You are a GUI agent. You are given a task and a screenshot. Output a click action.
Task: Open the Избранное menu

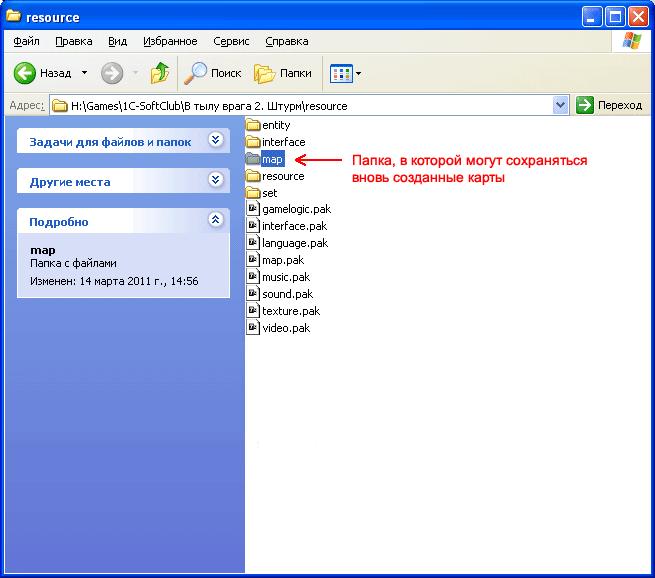pyautogui.click(x=170, y=41)
